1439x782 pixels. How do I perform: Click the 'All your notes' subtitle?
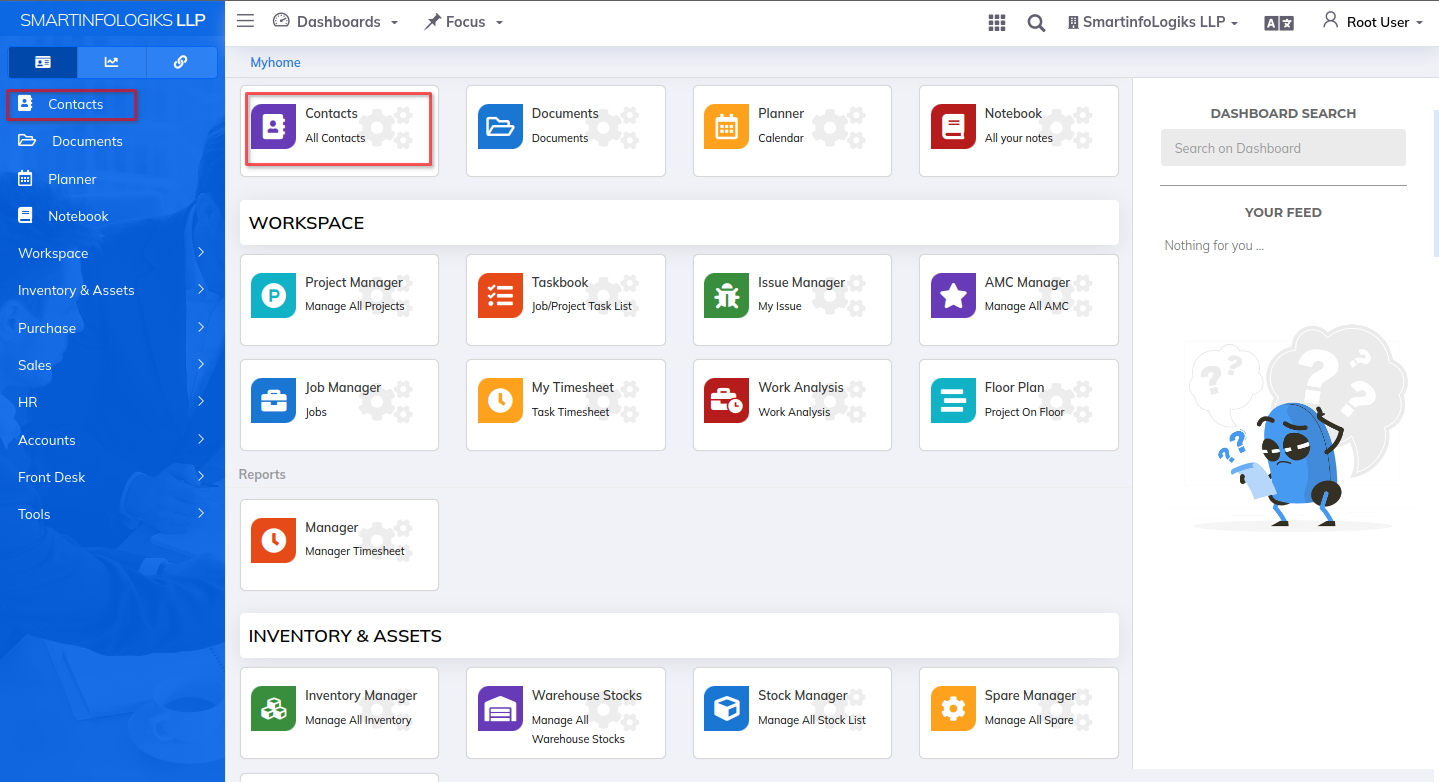[1018, 138]
